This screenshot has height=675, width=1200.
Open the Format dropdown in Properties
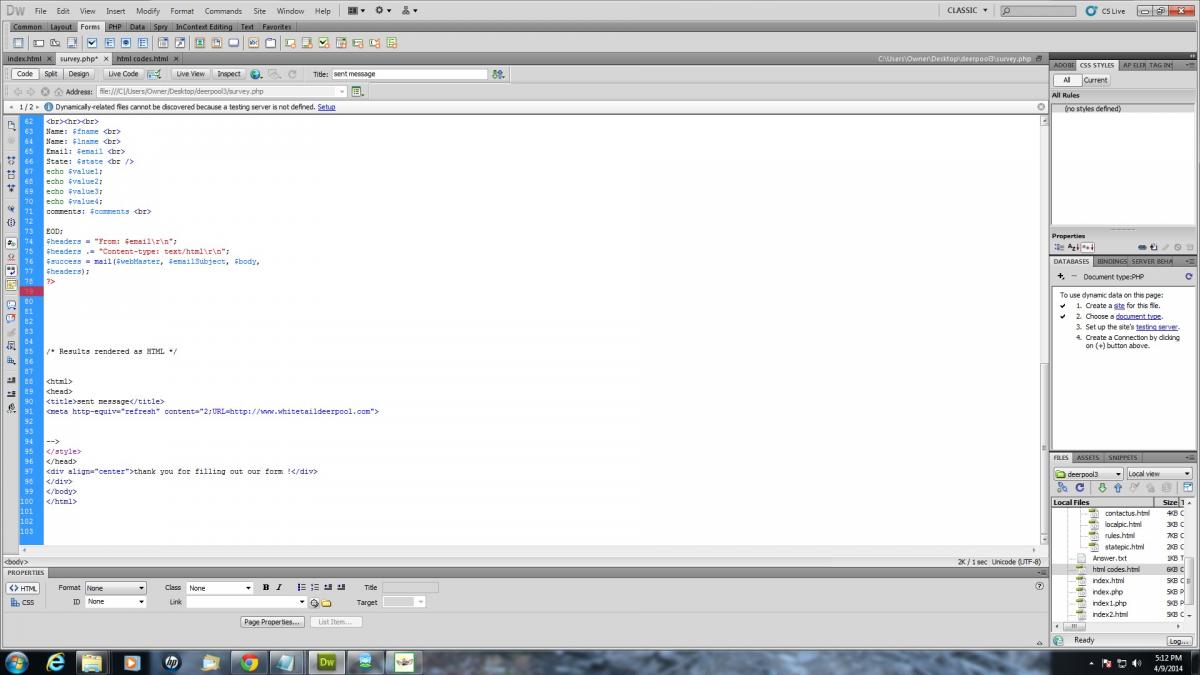[115, 588]
